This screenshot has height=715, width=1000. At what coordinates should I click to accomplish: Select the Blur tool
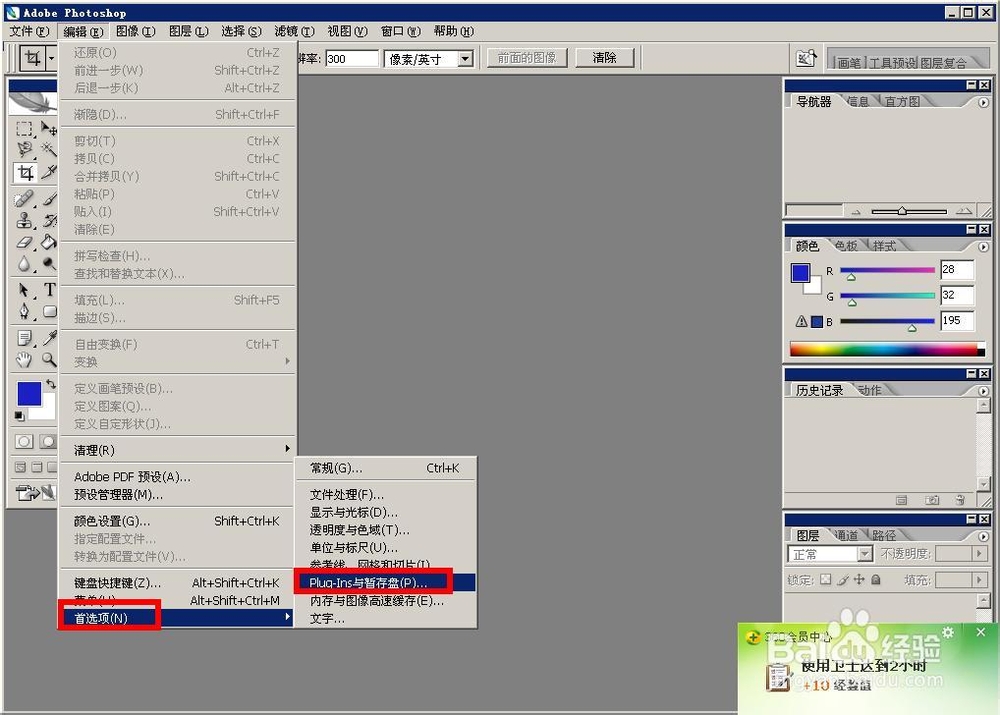[24, 263]
